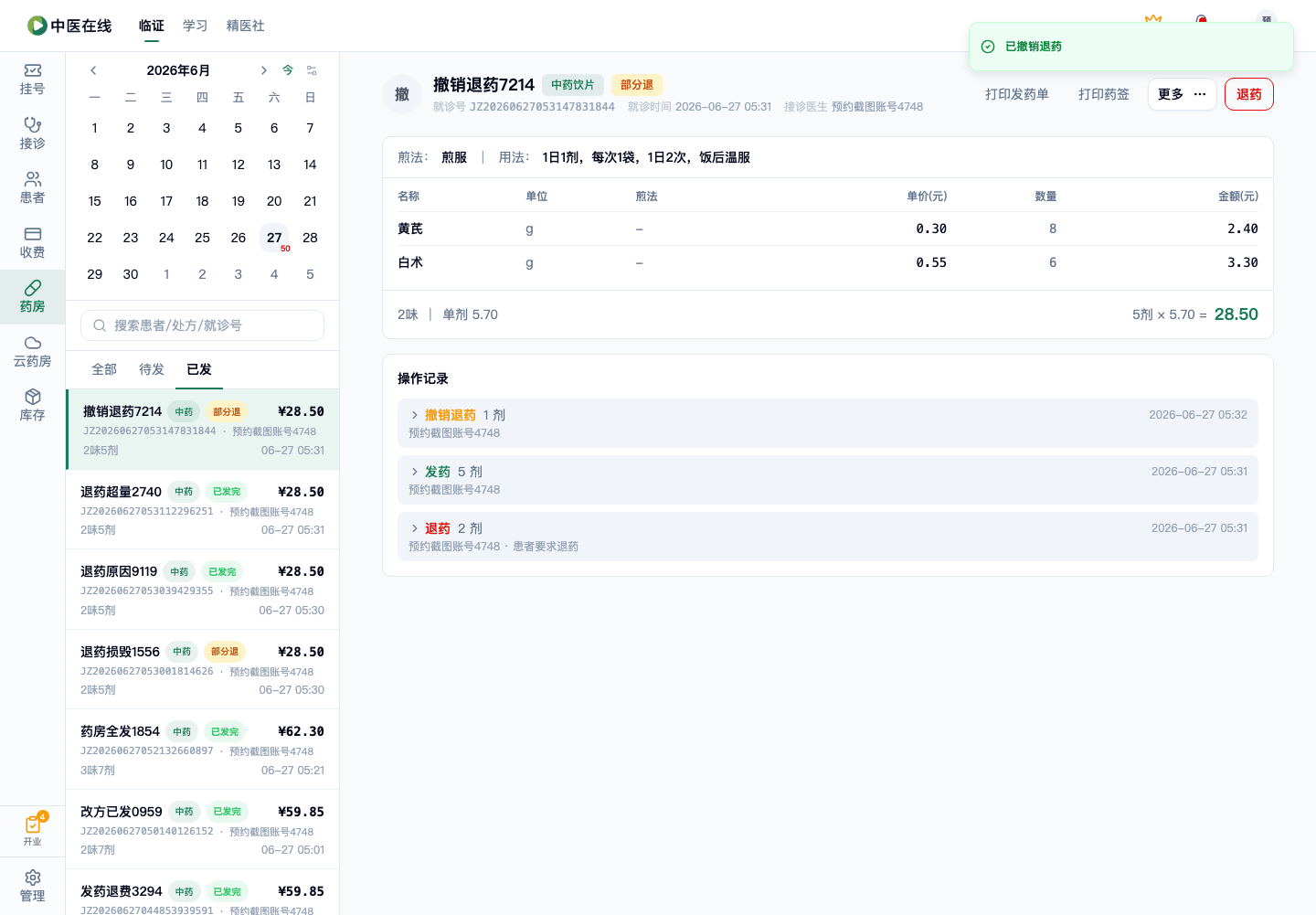The image size is (1316, 915).
Task: Click the 已撤销退药 toast message
Action: tap(1034, 47)
